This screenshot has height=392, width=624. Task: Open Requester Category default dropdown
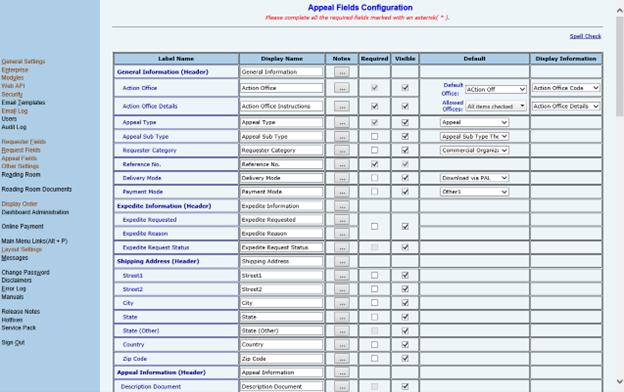pos(474,150)
